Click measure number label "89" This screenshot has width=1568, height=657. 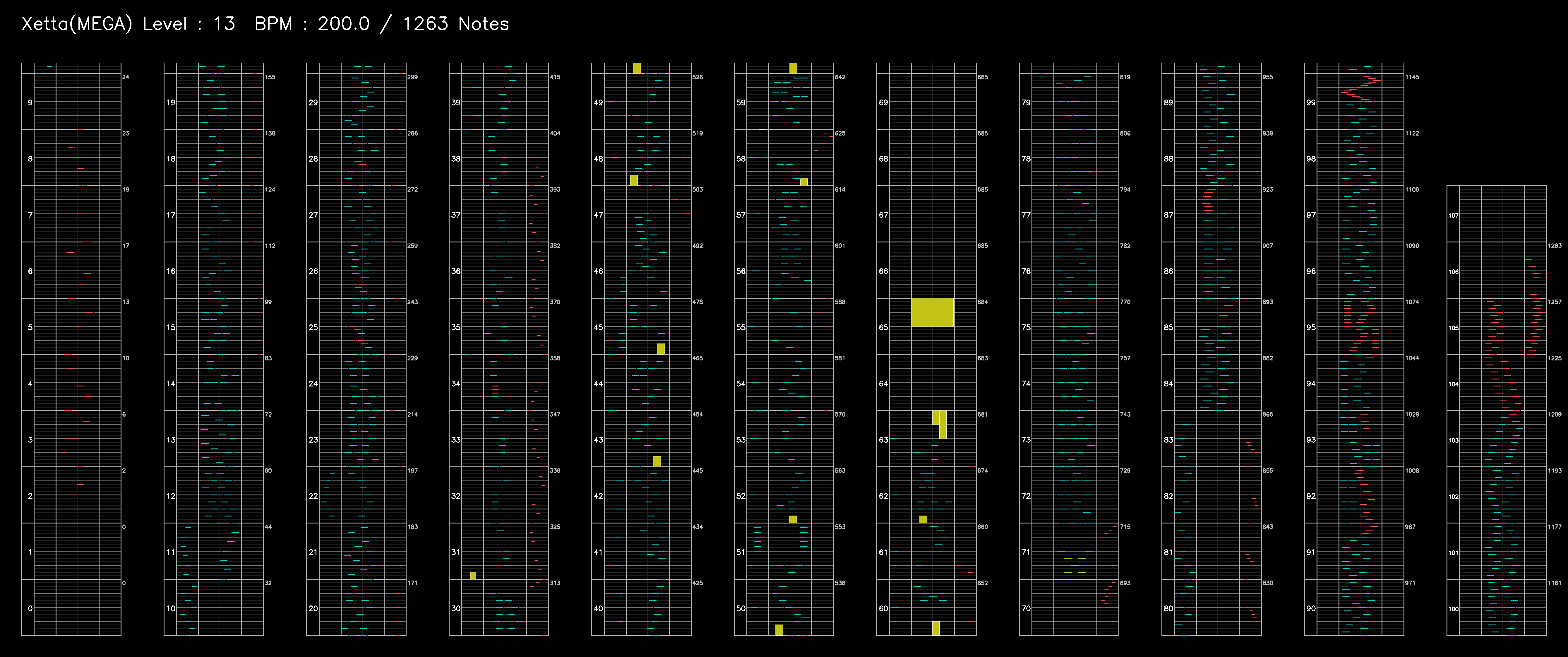1168,102
